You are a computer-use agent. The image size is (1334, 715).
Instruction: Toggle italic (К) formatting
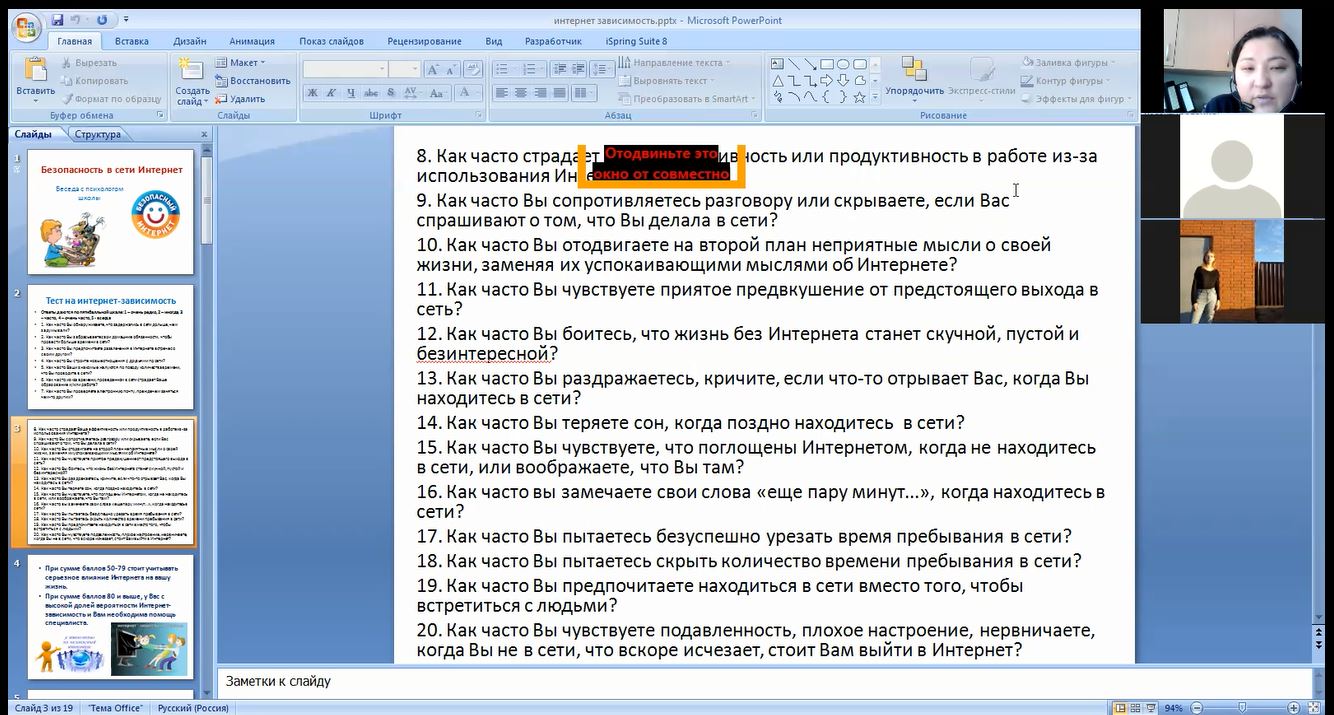(329, 93)
